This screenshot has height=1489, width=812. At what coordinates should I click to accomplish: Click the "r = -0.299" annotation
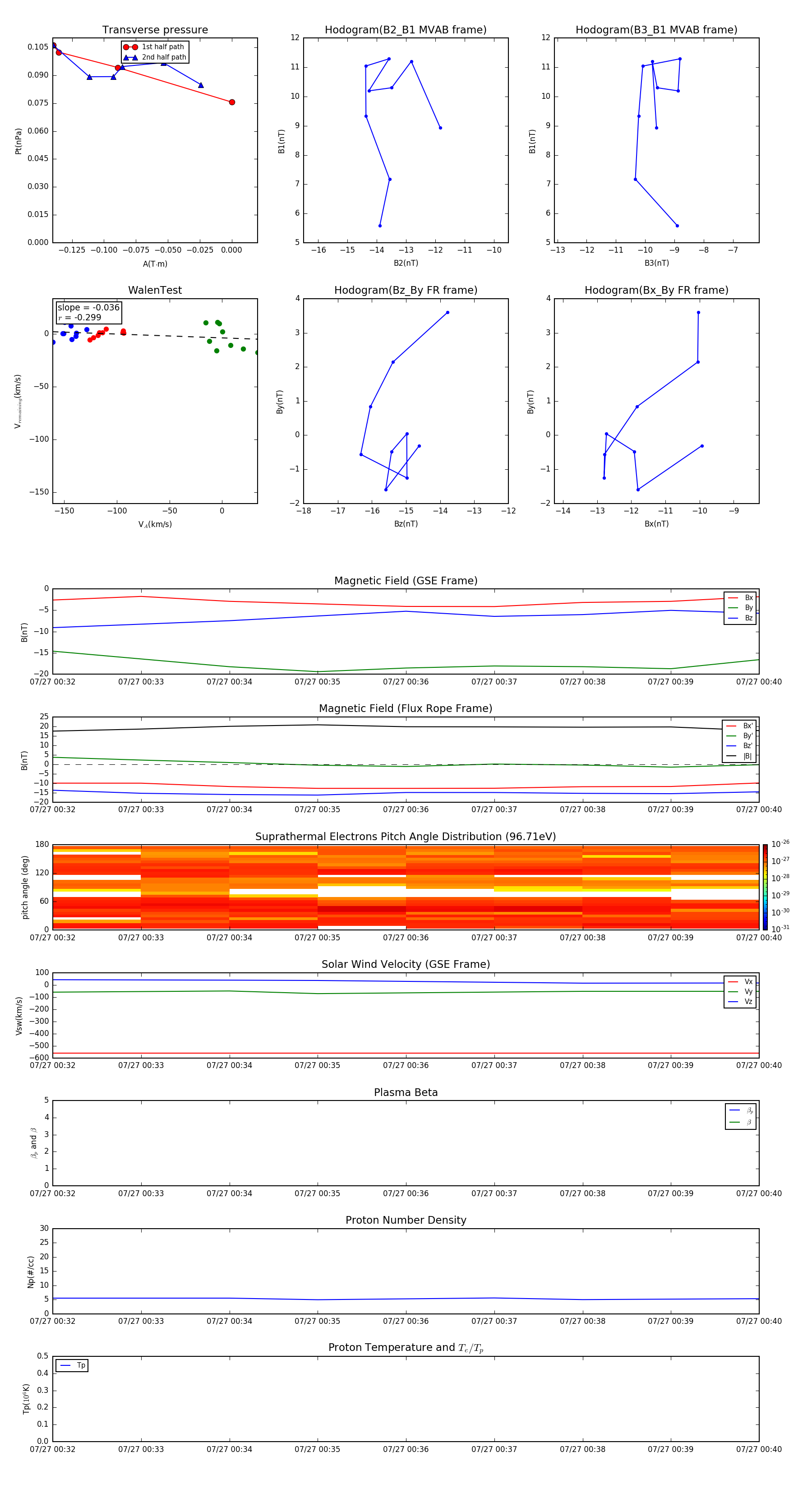[x=80, y=317]
